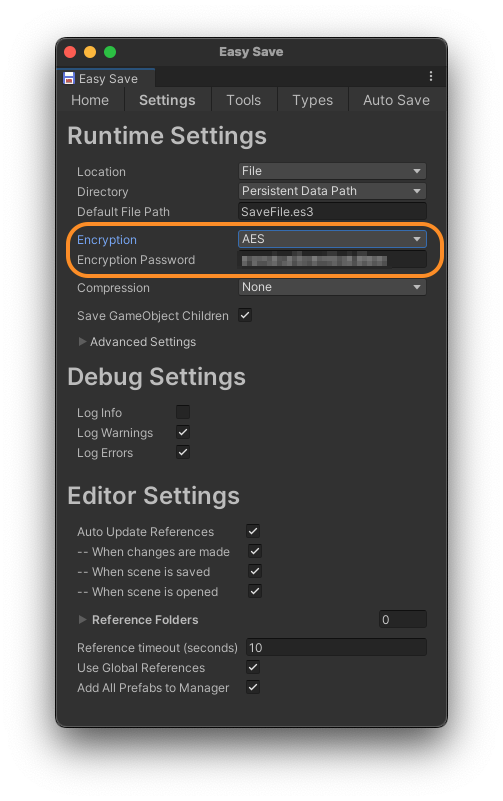
Task: Click the Editor Settings heading
Action: click(154, 496)
